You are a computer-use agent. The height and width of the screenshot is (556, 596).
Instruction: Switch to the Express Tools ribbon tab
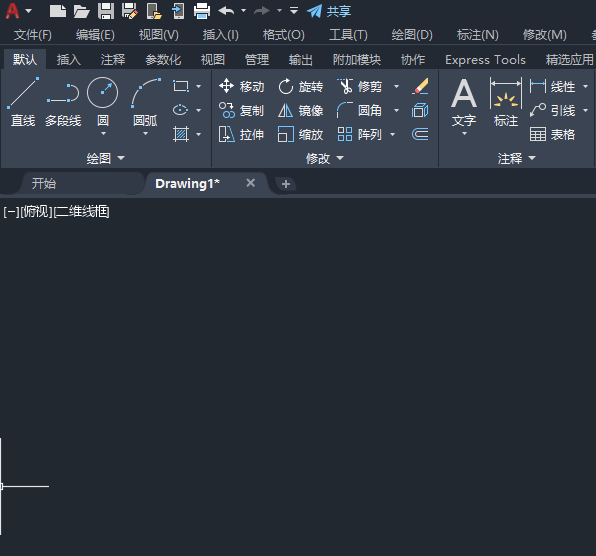tap(485, 60)
